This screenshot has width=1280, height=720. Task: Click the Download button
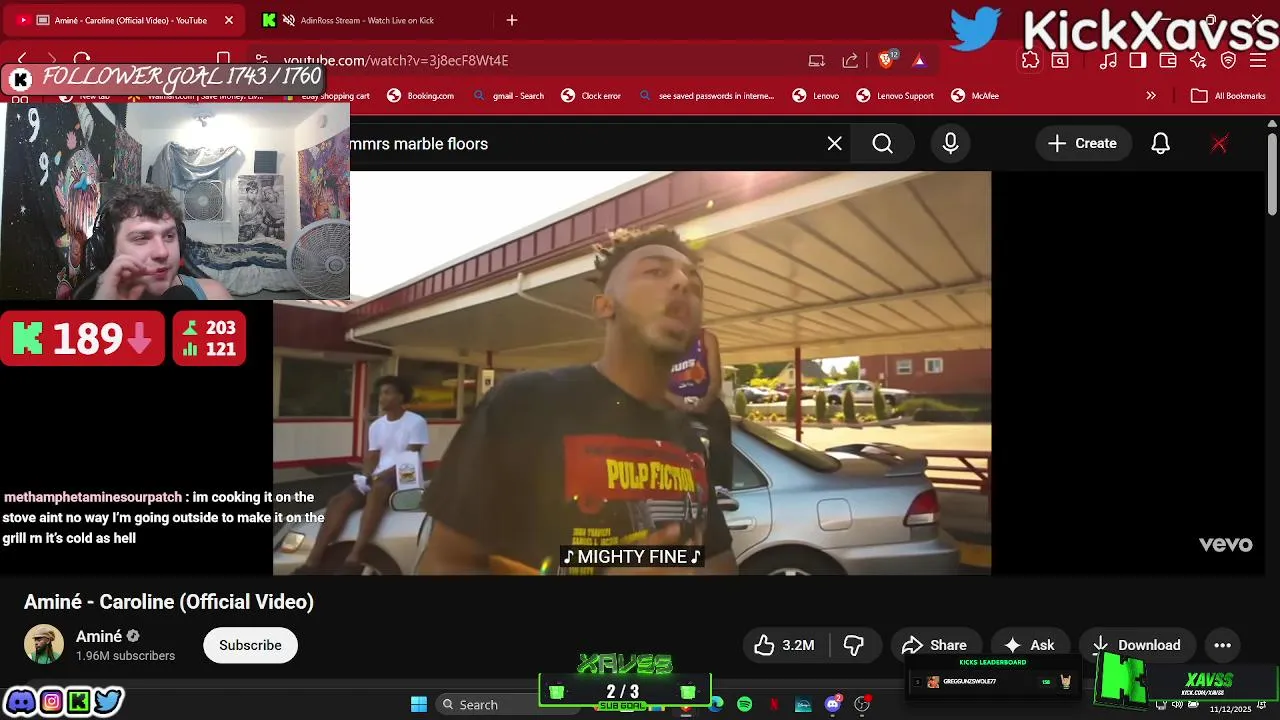[1137, 645]
